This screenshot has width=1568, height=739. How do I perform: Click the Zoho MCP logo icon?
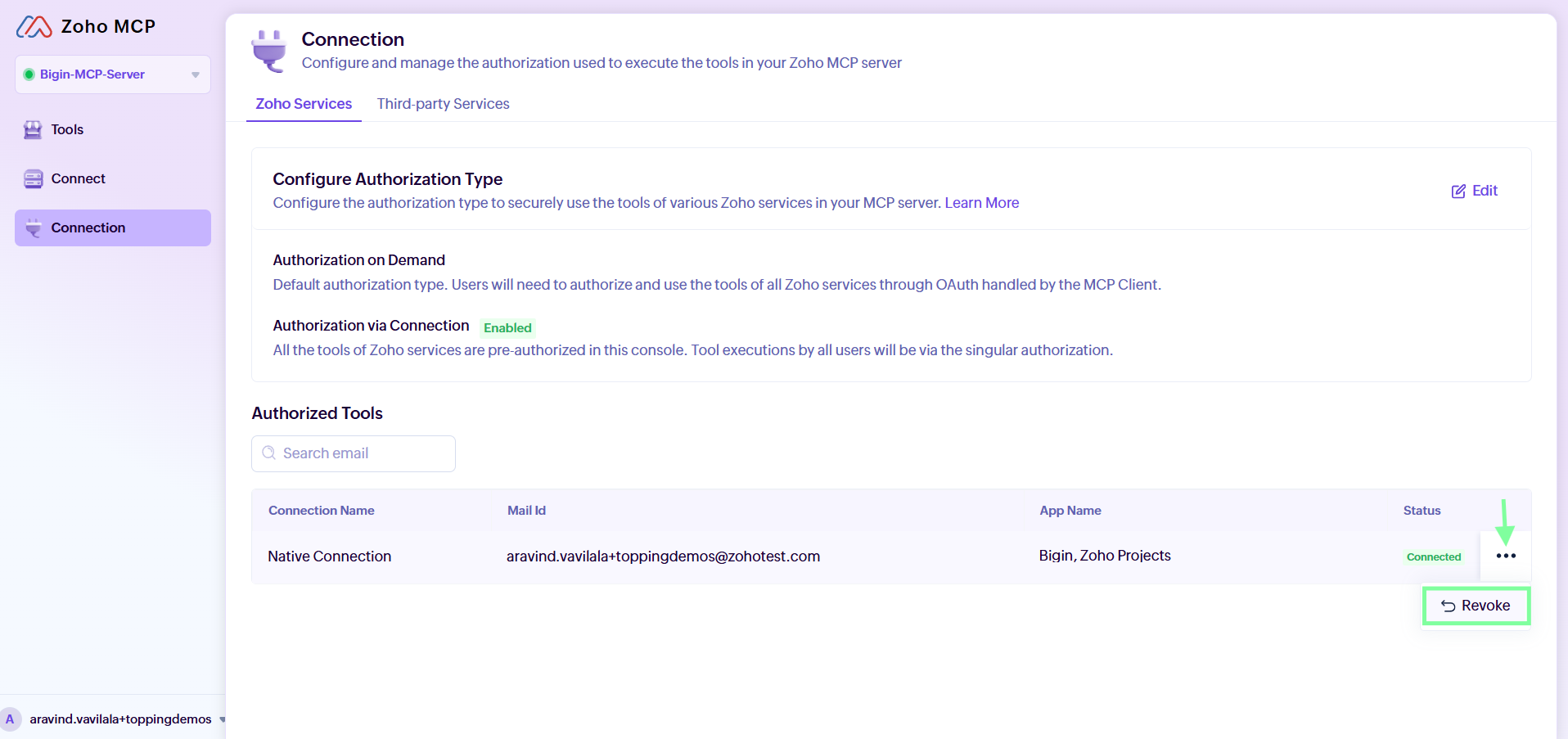point(34,27)
